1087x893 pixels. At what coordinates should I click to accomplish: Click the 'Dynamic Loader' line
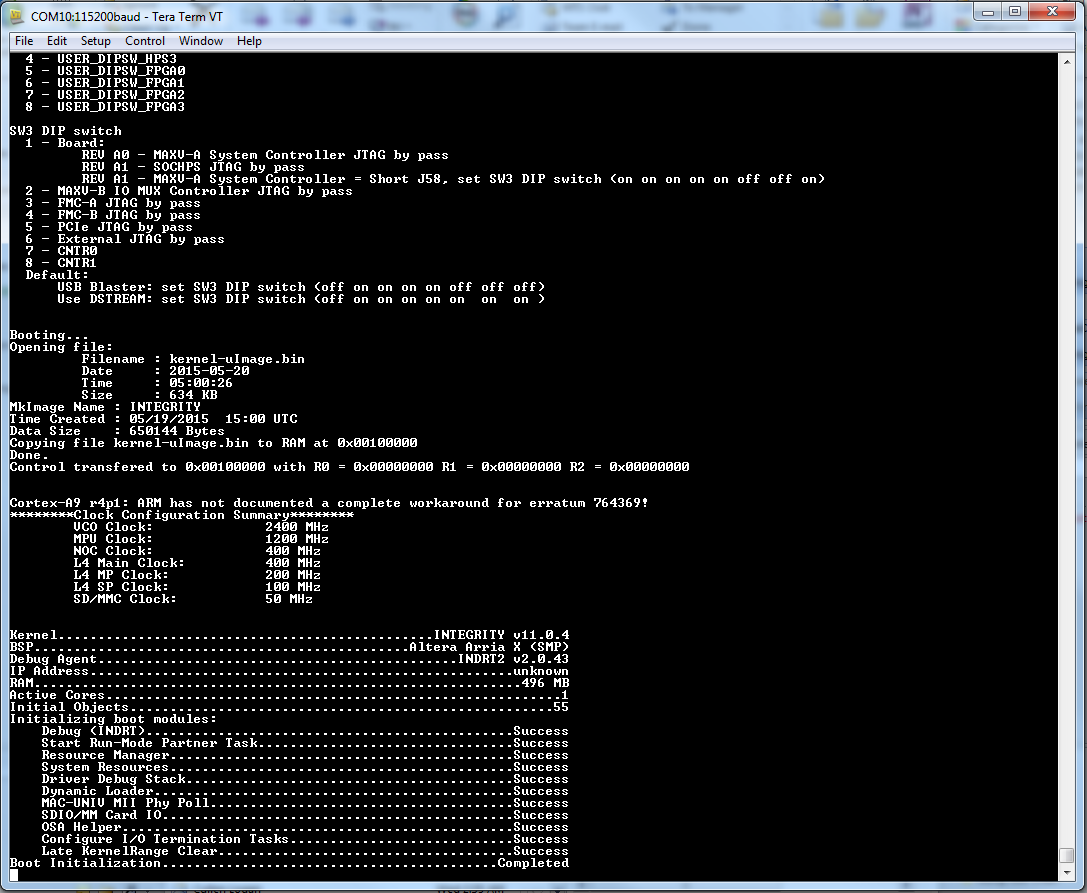tap(305, 791)
